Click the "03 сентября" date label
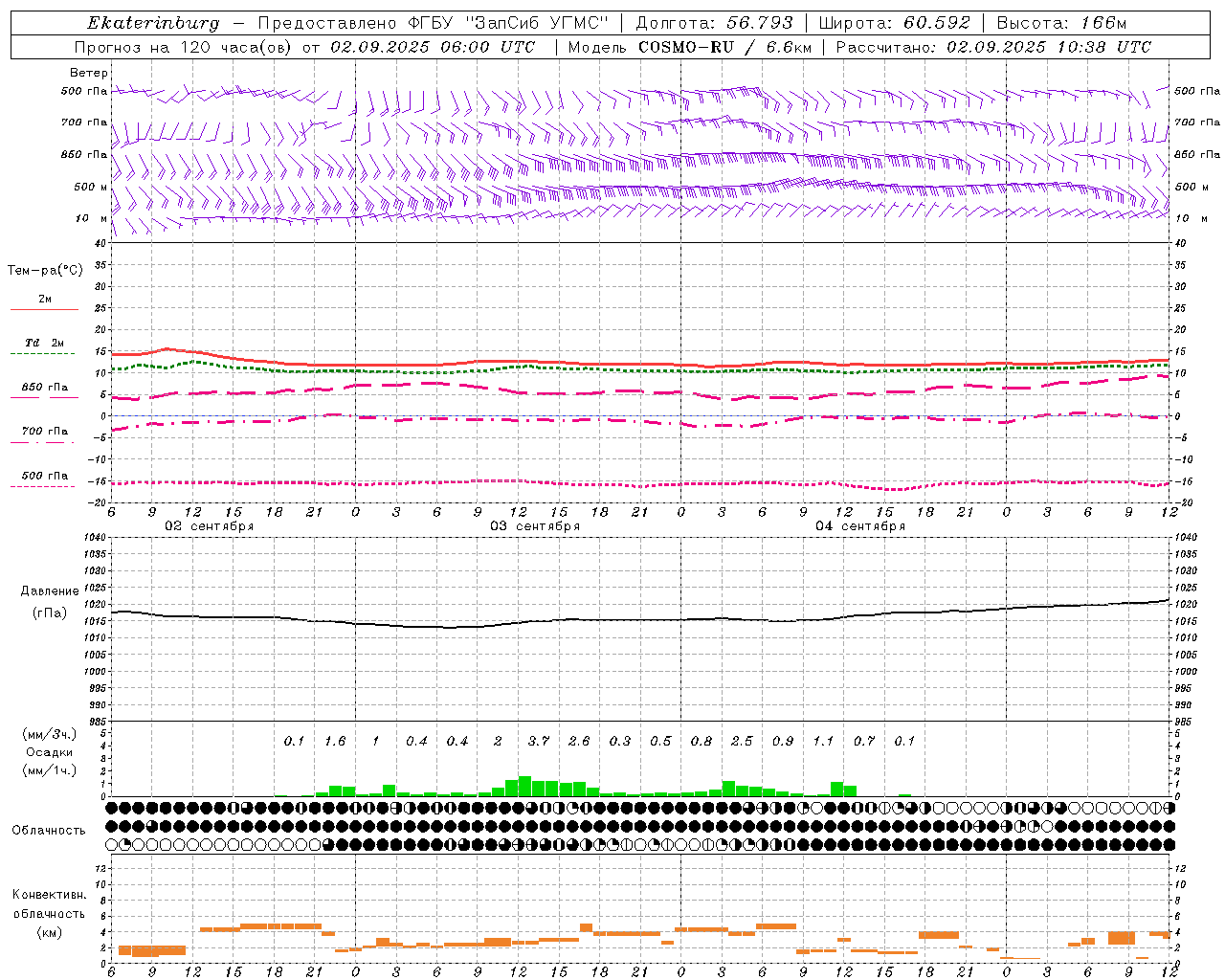The image size is (1225, 980). coord(535,526)
